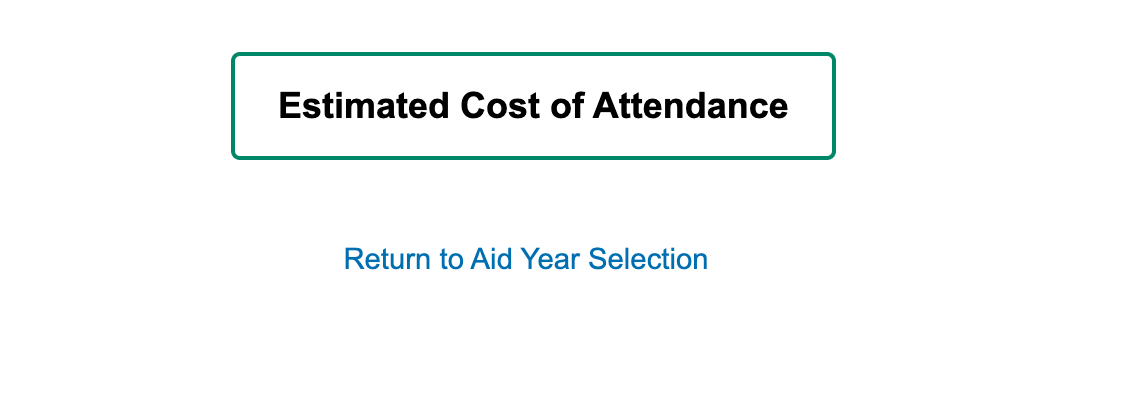Viewport: 1122px width, 402px height.
Task: Click the blue Return to Aid Year Selection text
Action: pyautogui.click(x=526, y=259)
